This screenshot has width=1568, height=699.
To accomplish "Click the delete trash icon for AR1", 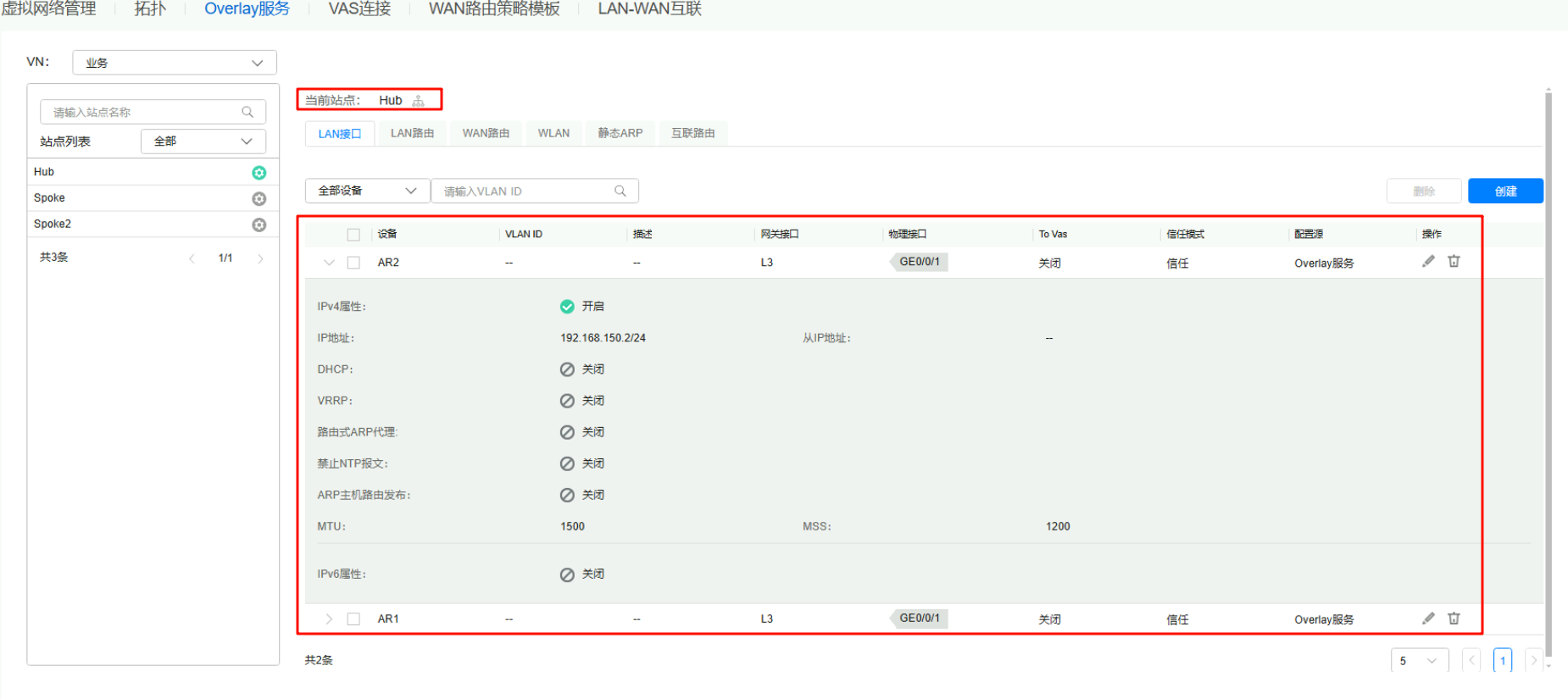I will point(1454,619).
